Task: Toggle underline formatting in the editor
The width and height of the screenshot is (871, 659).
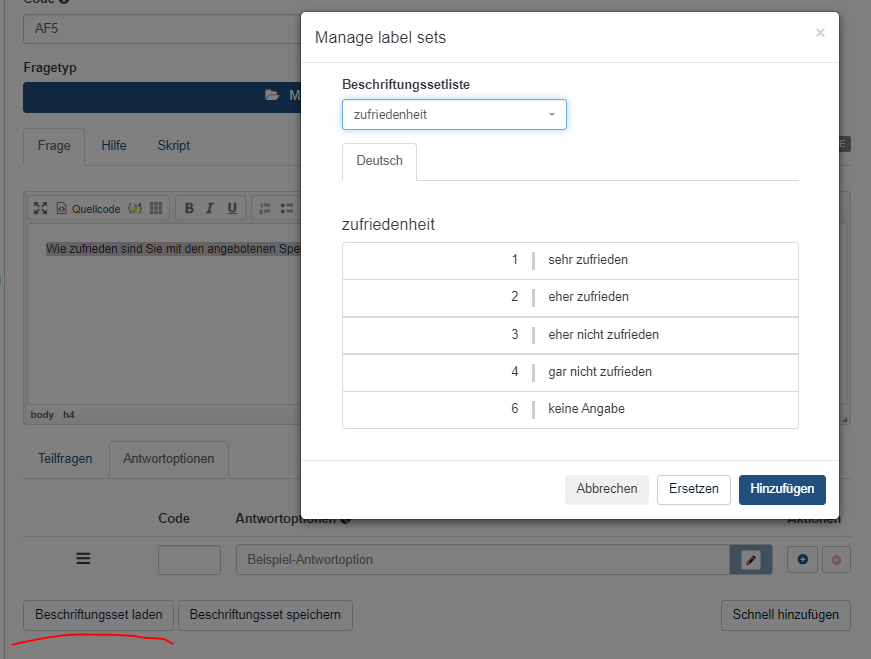Action: (232, 208)
